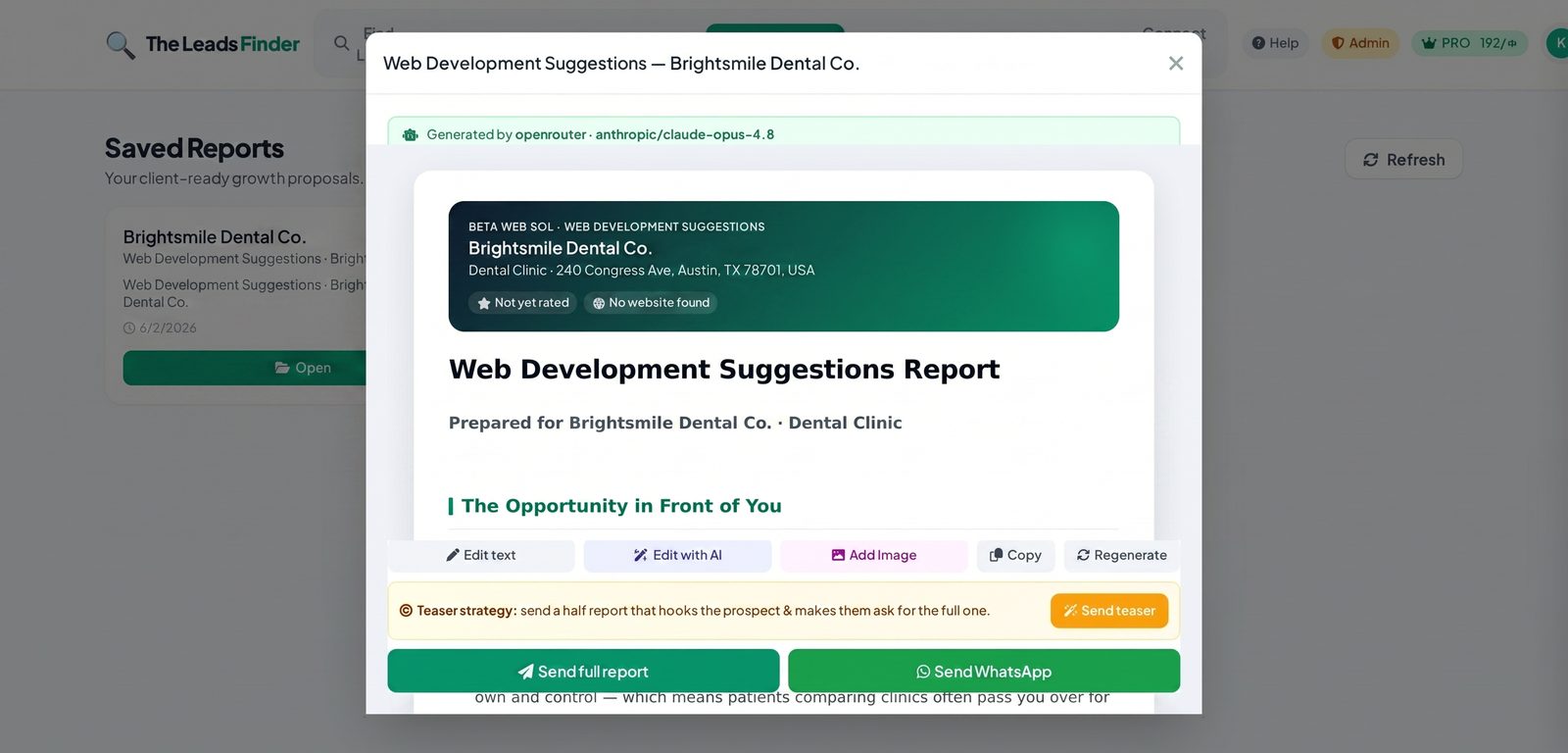Viewport: 1568px width, 753px height.
Task: Click Add Image button
Action: click(874, 556)
